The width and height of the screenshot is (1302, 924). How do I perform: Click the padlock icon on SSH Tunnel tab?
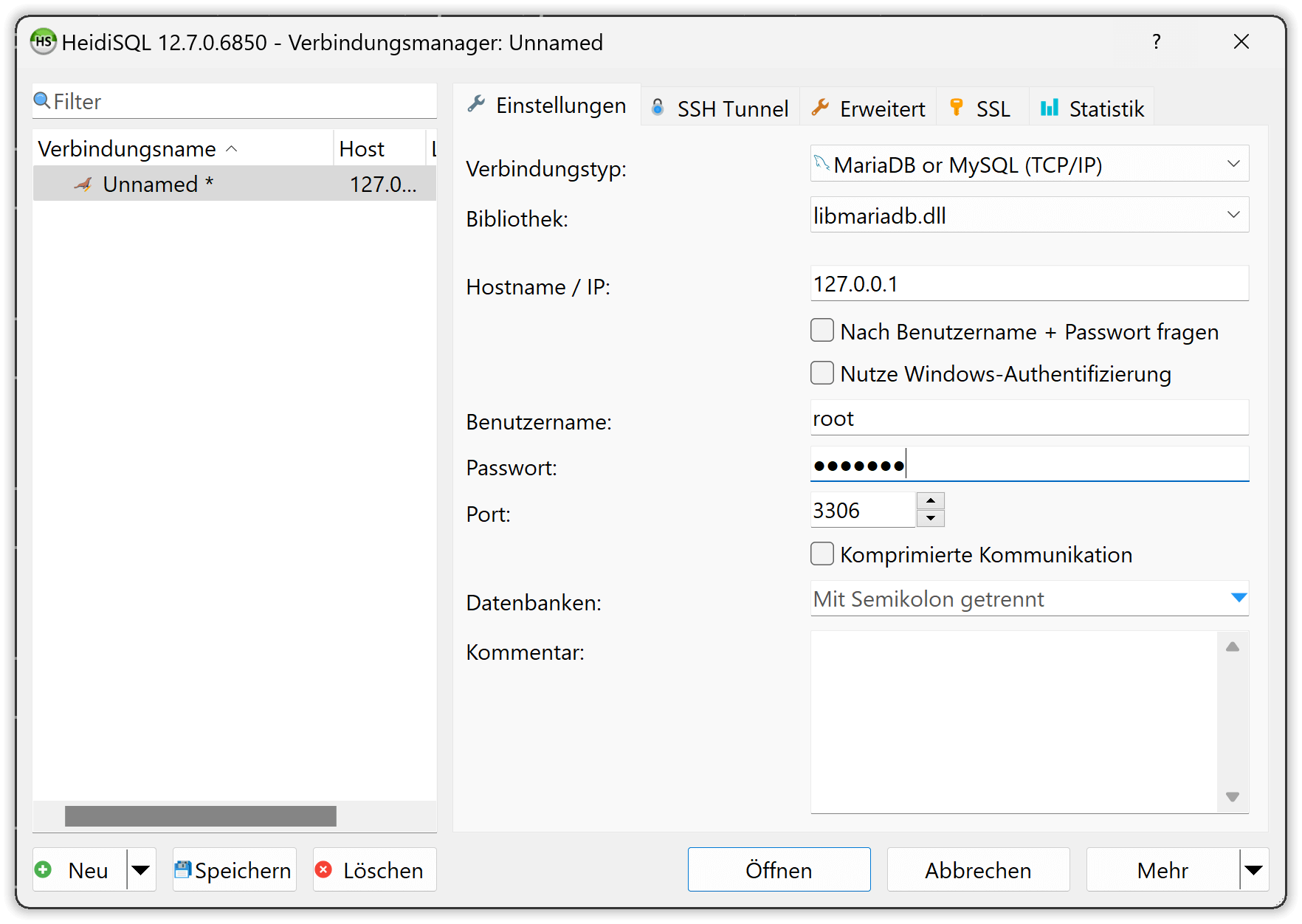coord(658,108)
